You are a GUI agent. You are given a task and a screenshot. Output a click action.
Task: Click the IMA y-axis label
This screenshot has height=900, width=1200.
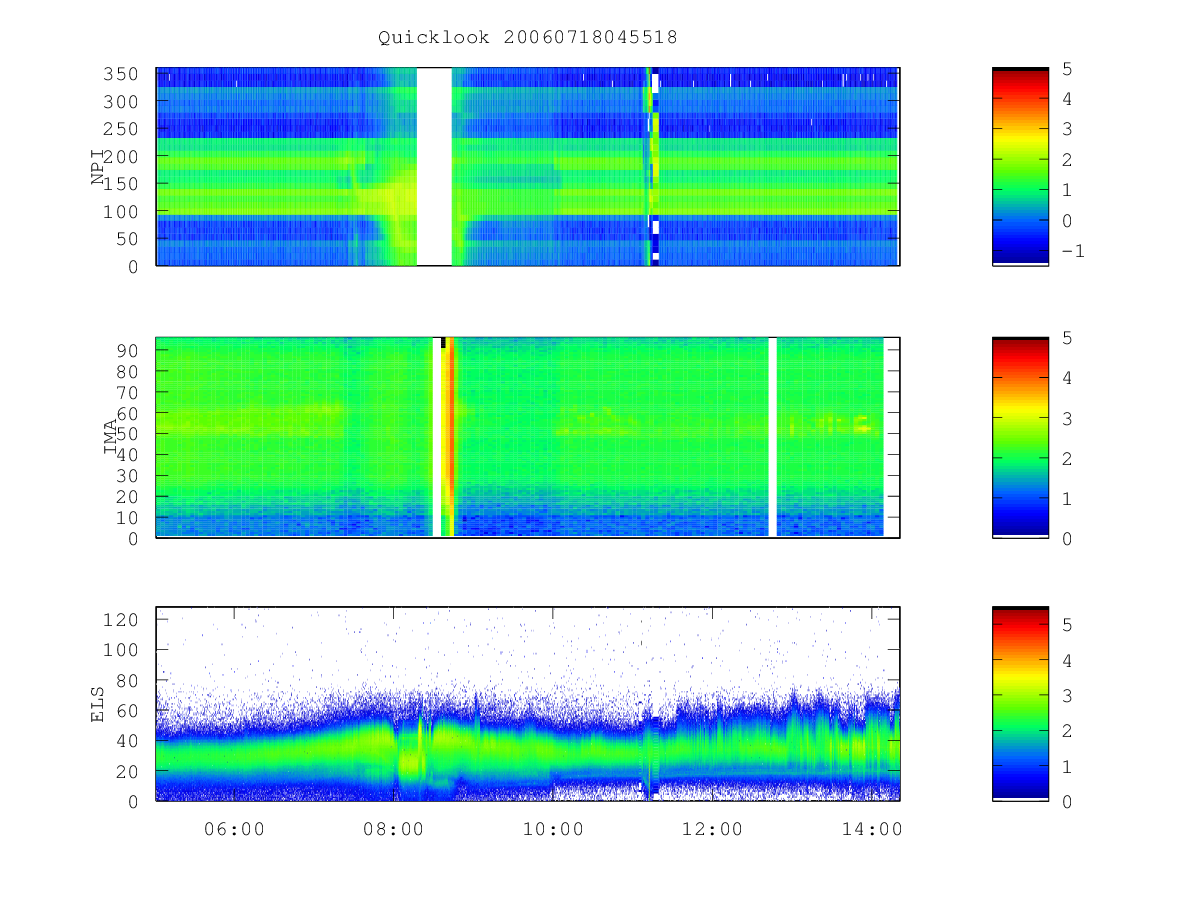click(110, 437)
